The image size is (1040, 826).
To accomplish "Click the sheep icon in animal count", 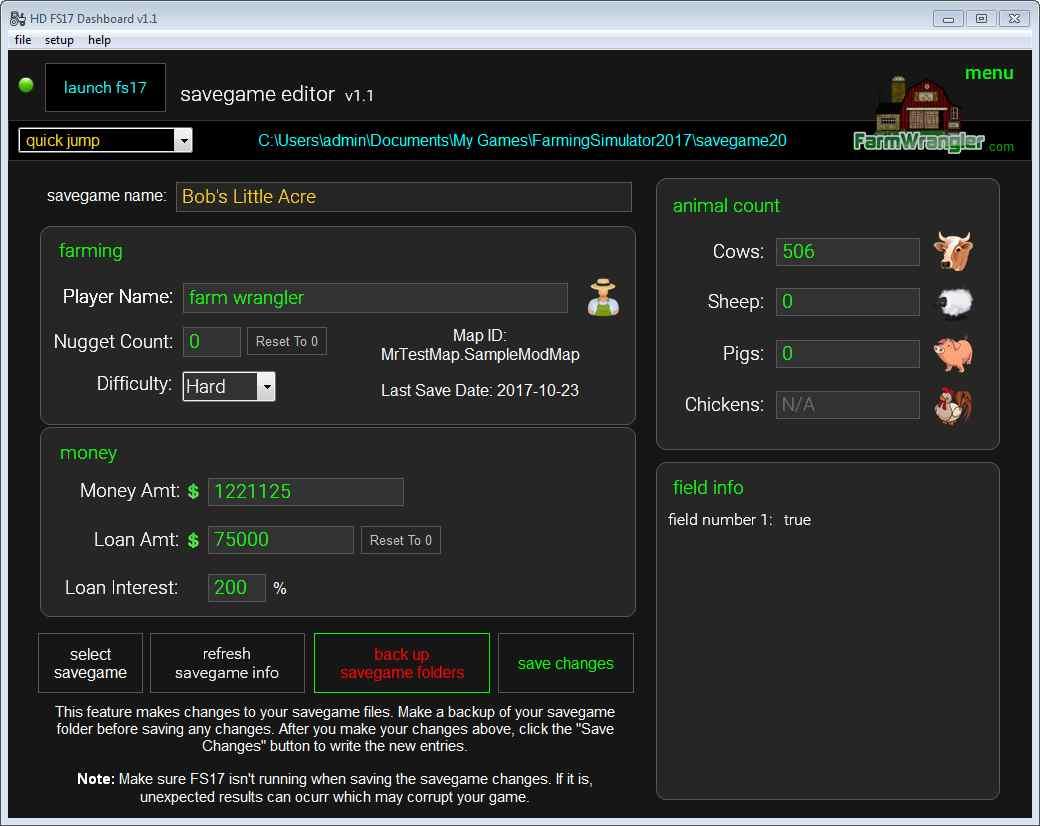I will tap(953, 302).
